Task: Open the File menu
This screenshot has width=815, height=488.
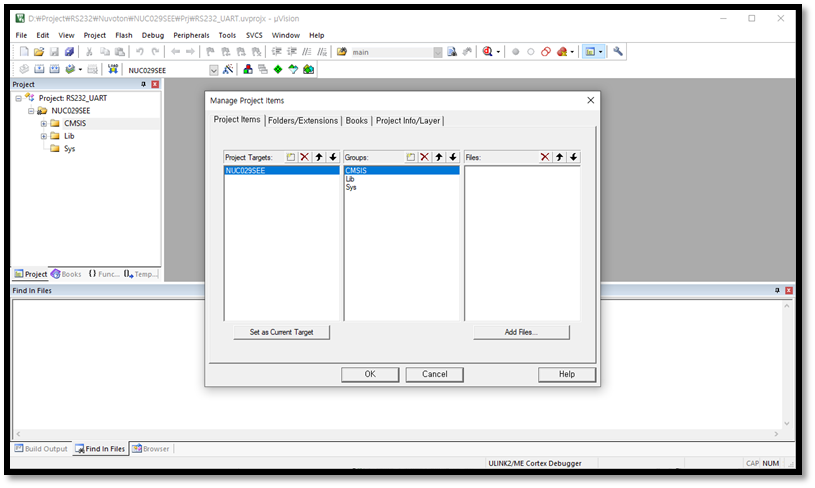Action: coord(21,35)
